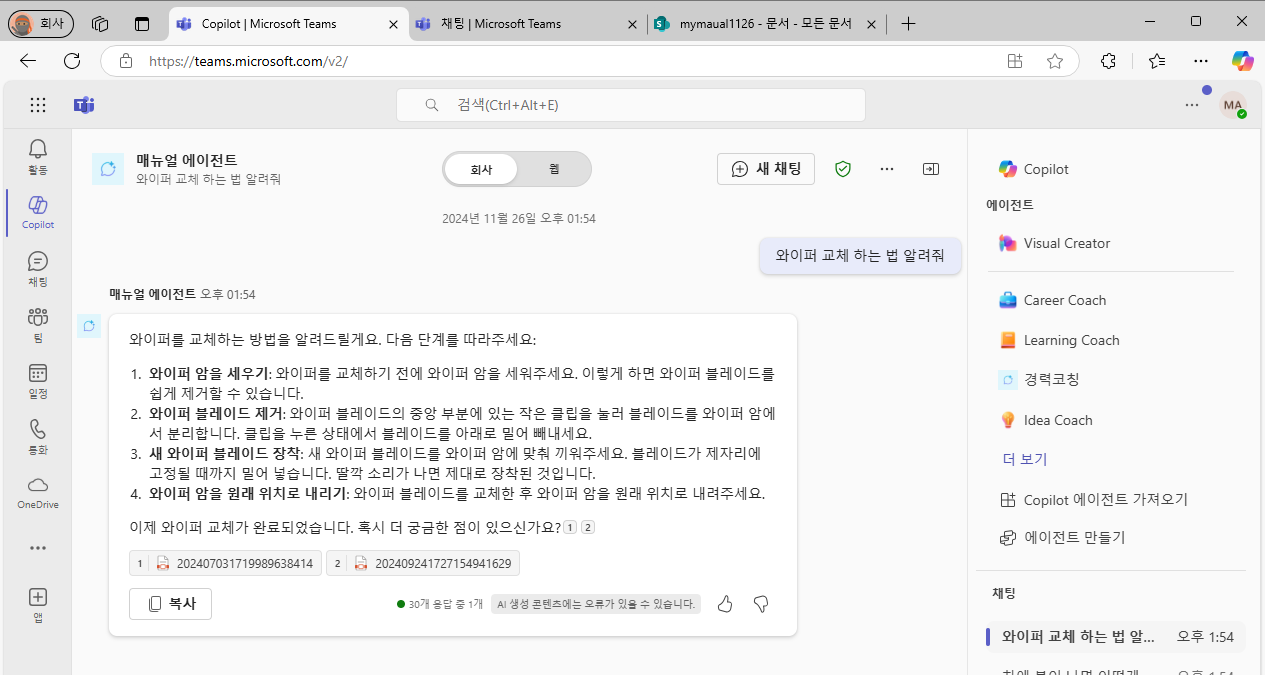This screenshot has width=1265, height=675.
Task: Expand 더 보기 agent list
Action: 1025,459
